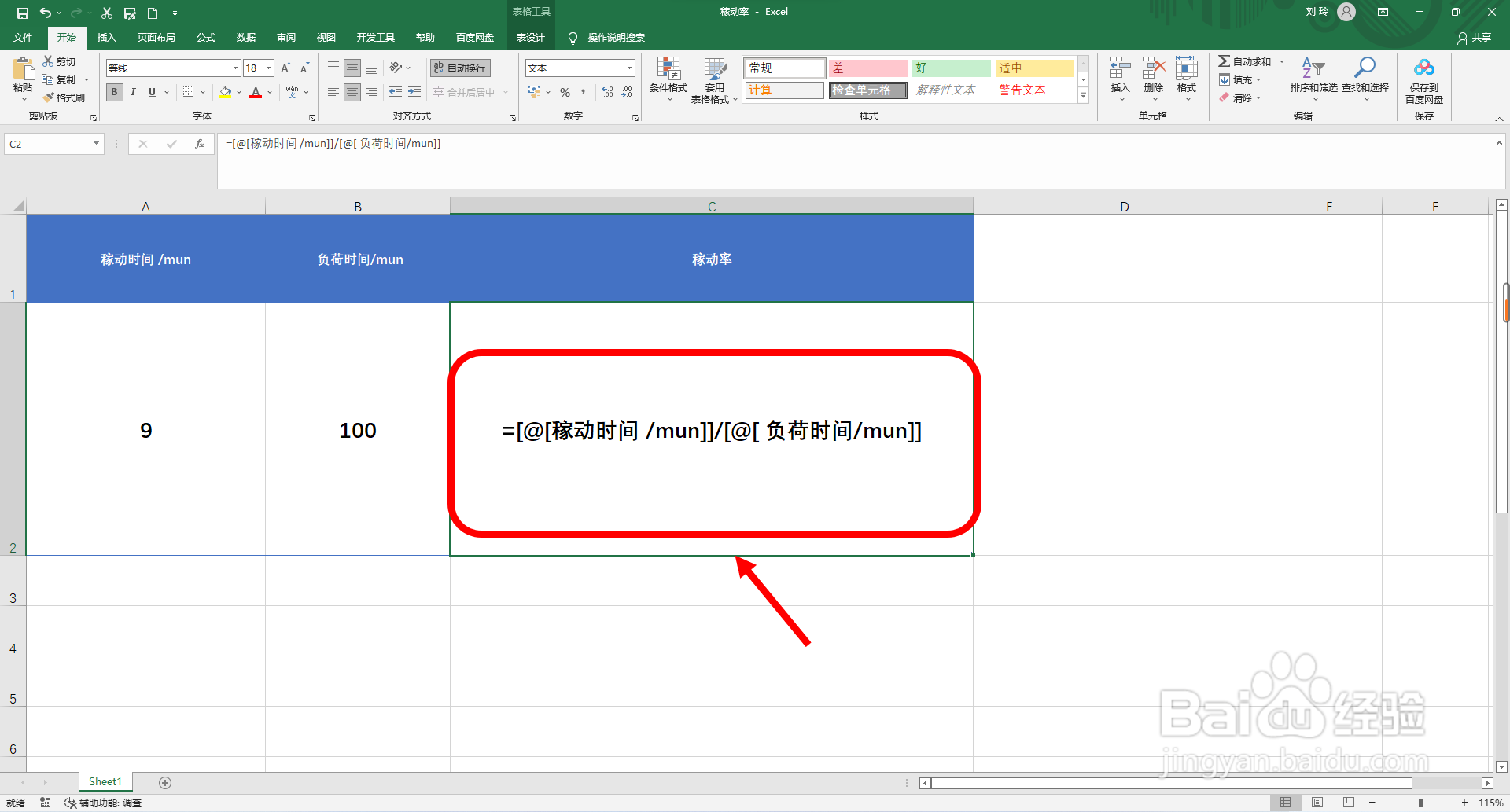The width and height of the screenshot is (1510, 812).
Task: Open the Table Design tab
Action: pyautogui.click(x=530, y=38)
